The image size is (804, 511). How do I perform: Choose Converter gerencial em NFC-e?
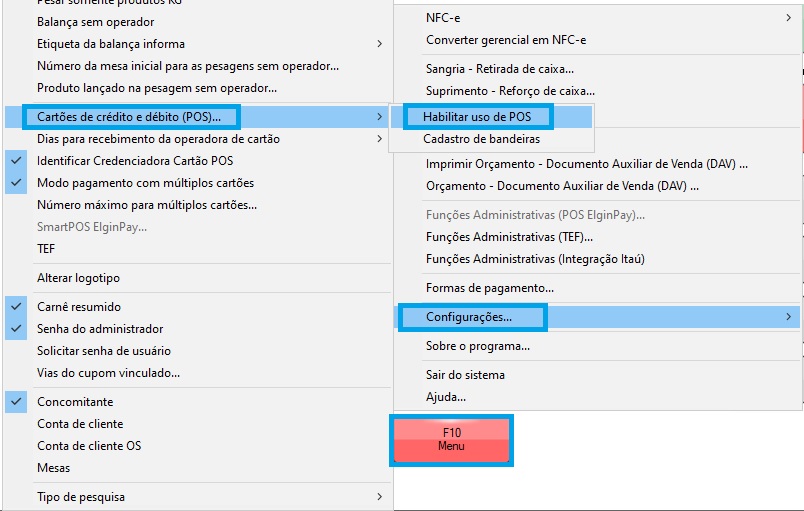pos(505,40)
